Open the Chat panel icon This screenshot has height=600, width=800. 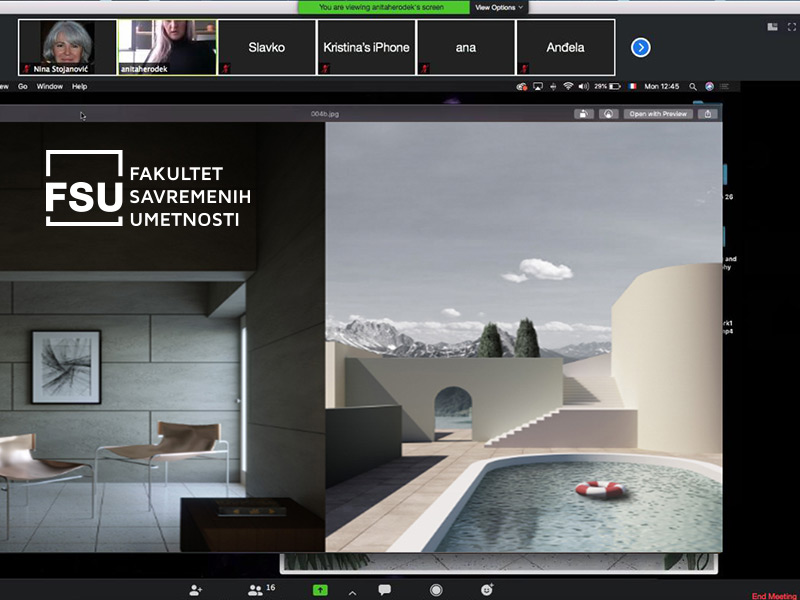385,590
